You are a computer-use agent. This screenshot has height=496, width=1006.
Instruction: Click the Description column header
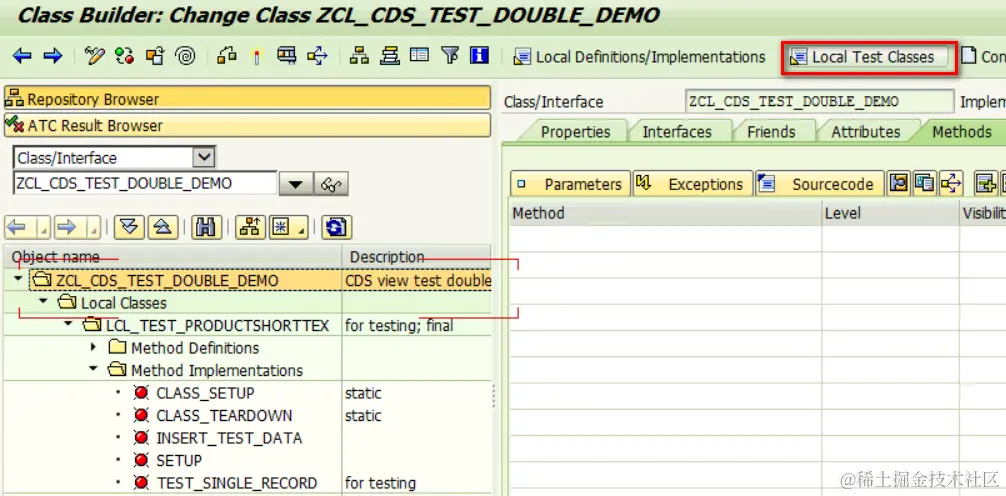point(417,257)
